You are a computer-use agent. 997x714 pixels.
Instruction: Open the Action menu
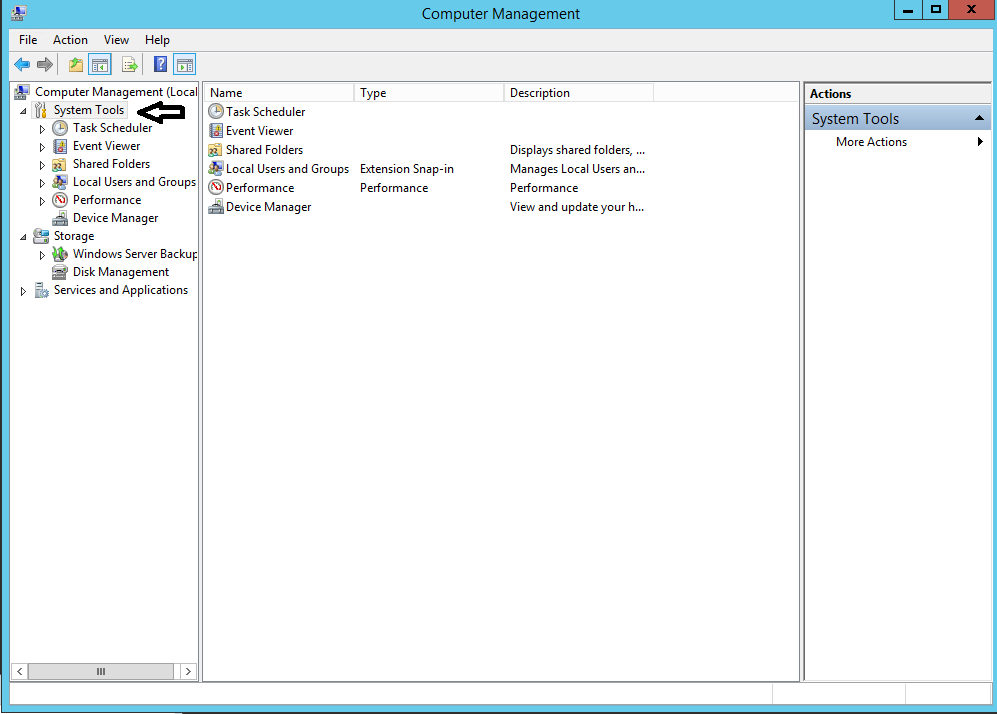coord(70,40)
